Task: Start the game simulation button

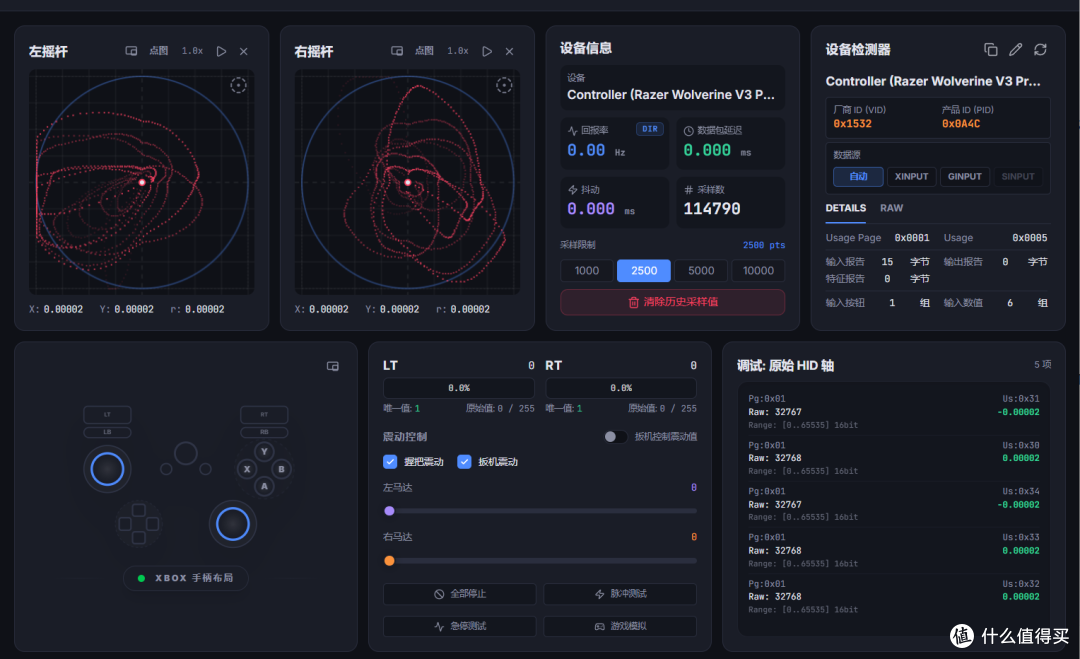Action: tap(621, 626)
